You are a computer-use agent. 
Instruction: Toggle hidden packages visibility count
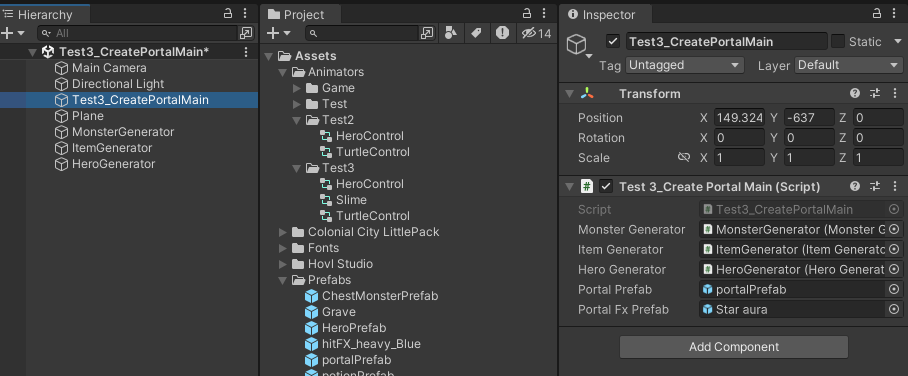[x=536, y=33]
